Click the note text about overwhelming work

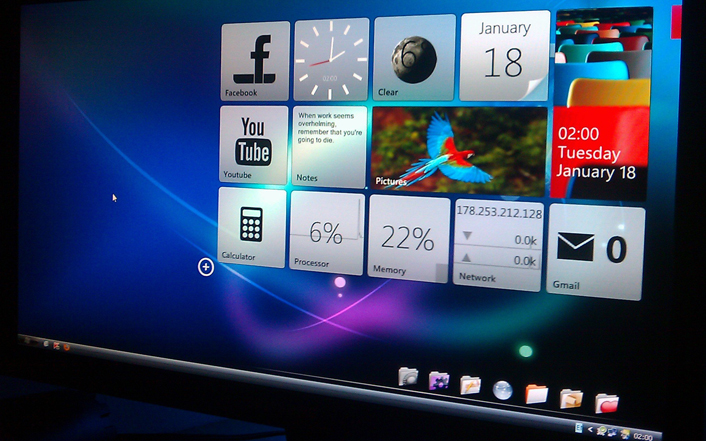pyautogui.click(x=330, y=127)
